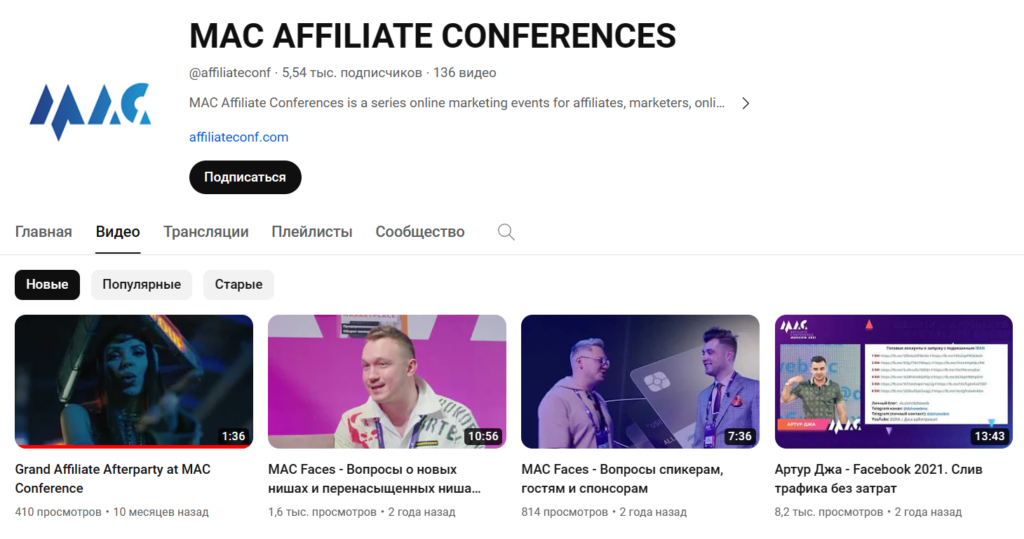Switch to the Видео tab

pyautogui.click(x=118, y=232)
